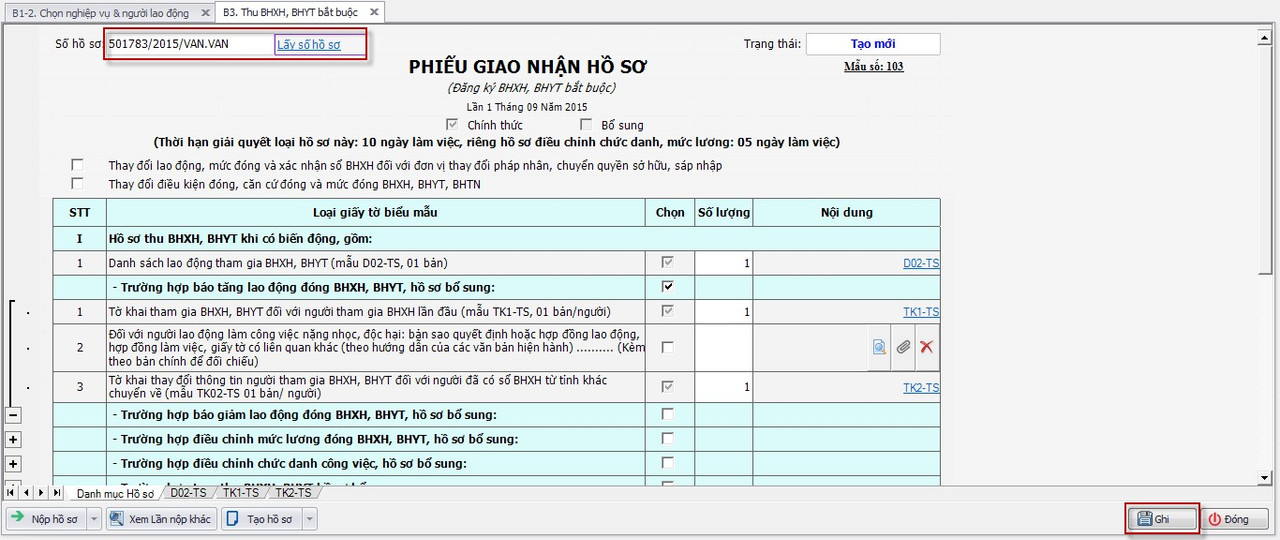Open the Tạo hồ sơ dropdown arrow
Image resolution: width=1280 pixels, height=540 pixels.
pos(309,519)
